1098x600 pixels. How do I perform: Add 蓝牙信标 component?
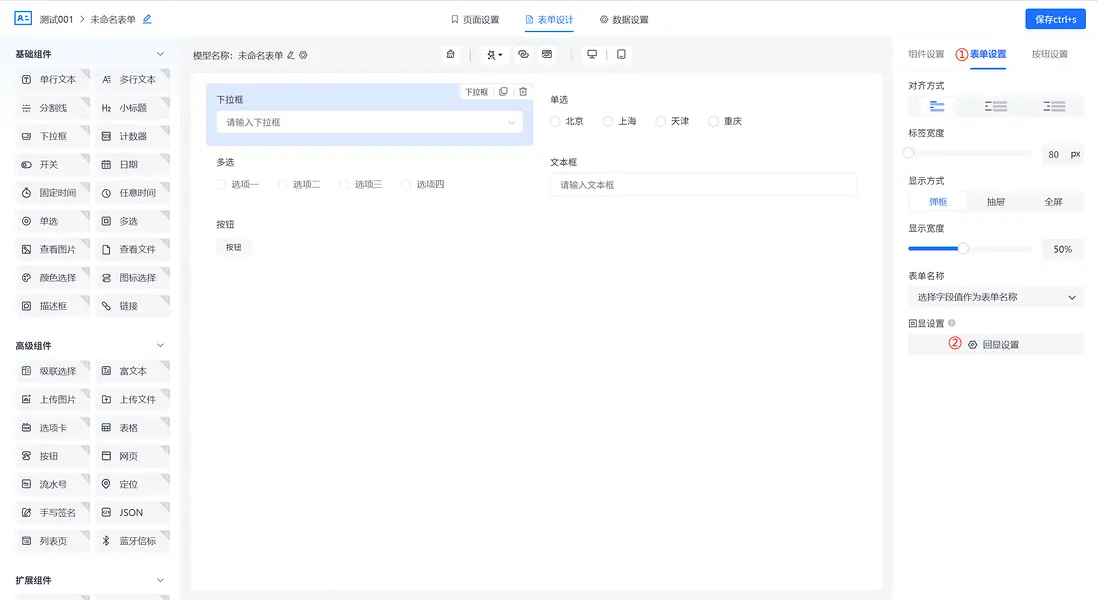coord(132,541)
